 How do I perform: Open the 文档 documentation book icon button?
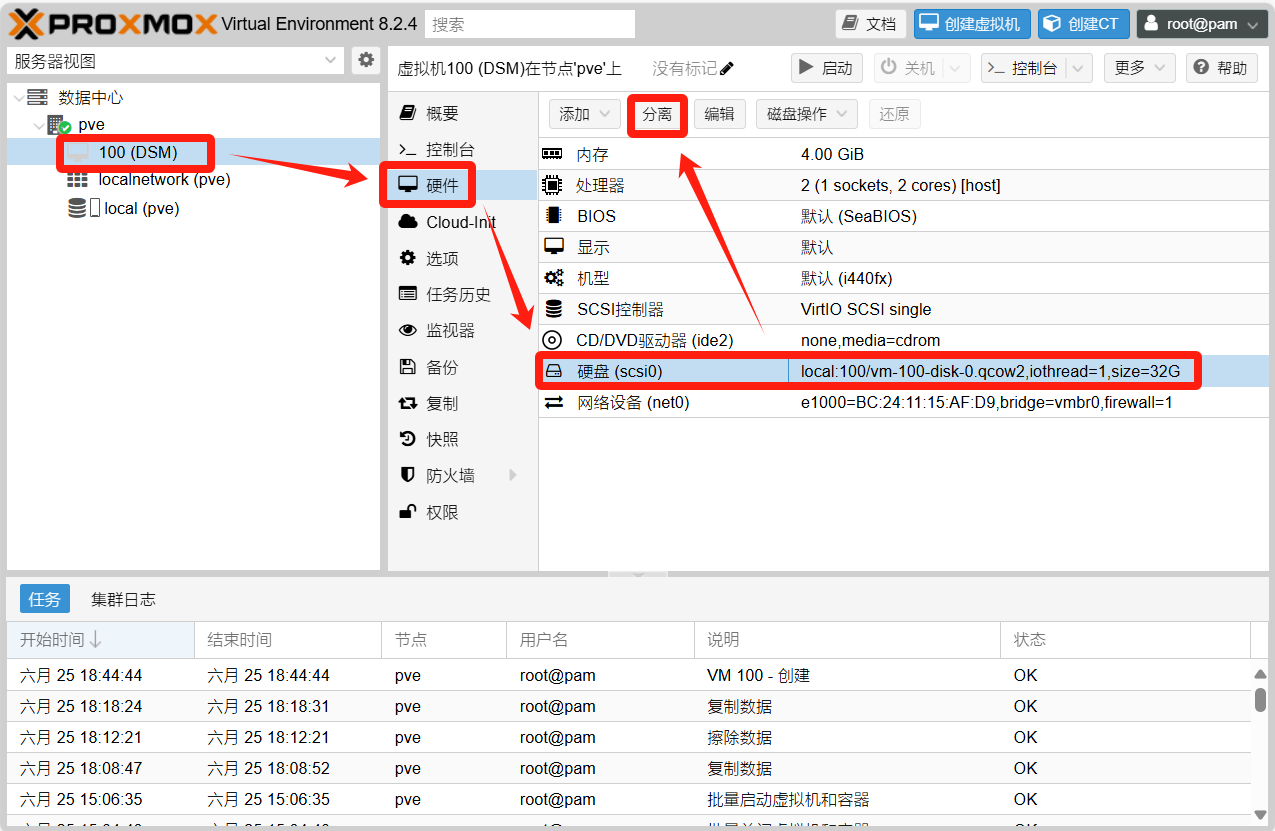click(x=870, y=24)
